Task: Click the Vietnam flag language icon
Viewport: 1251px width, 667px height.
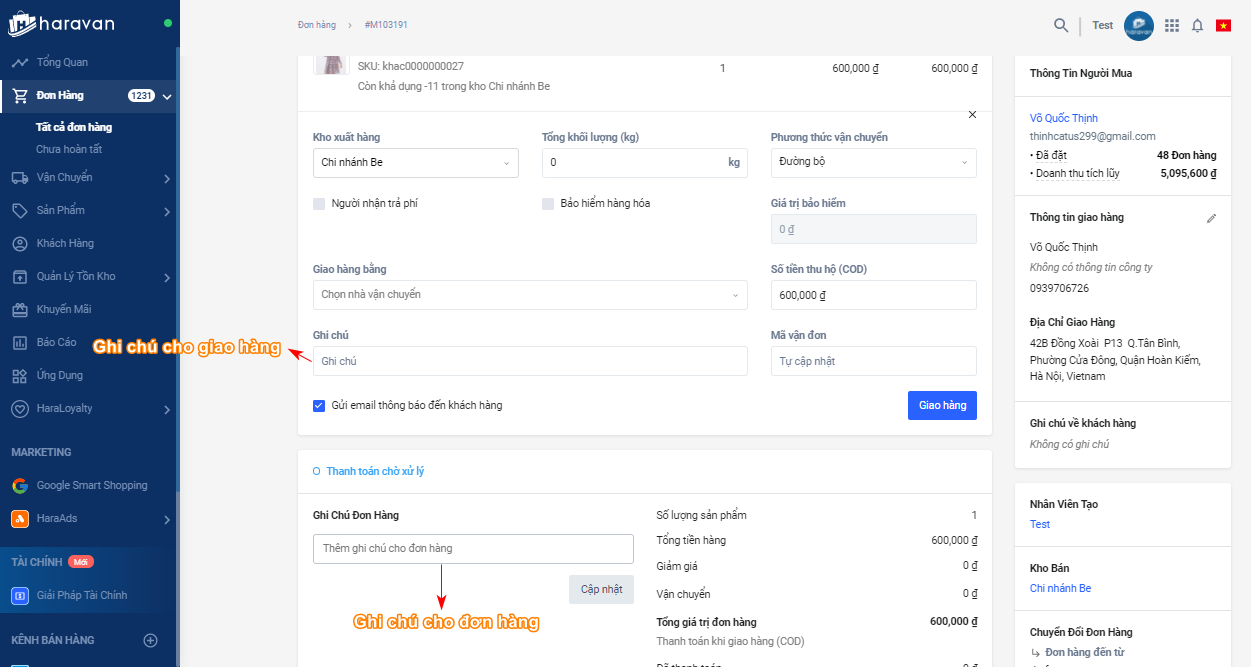Action: [1223, 25]
